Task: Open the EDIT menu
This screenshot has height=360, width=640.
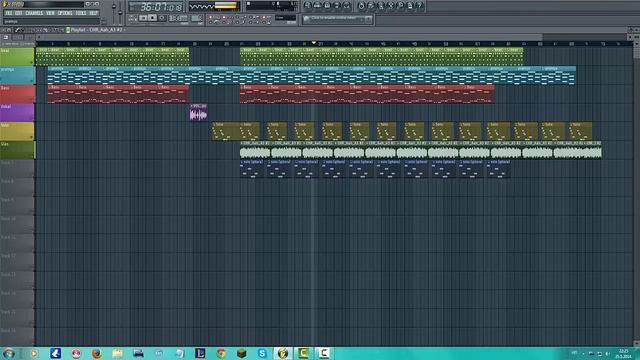Action: coord(19,13)
